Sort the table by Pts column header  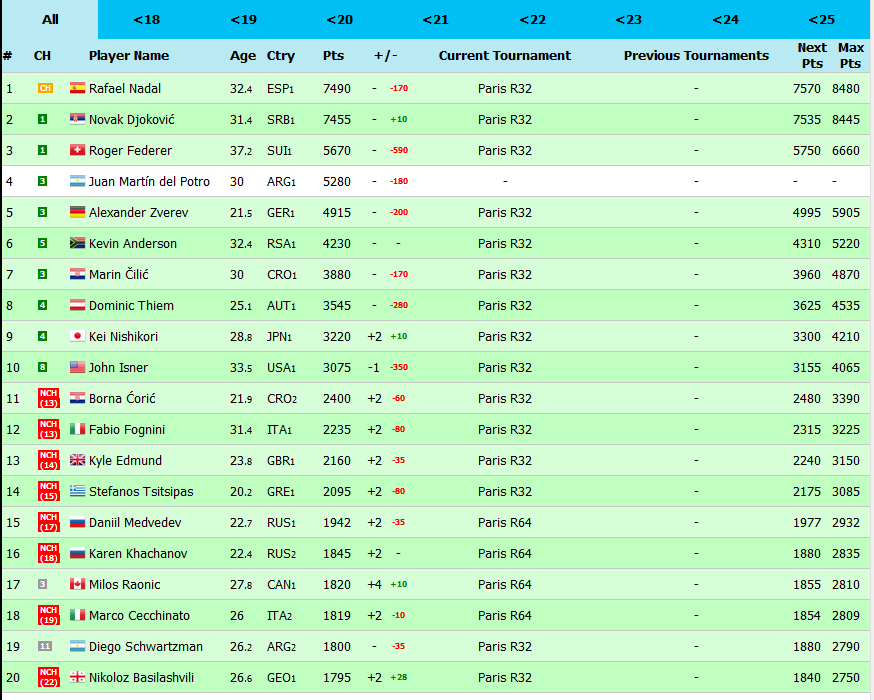(x=334, y=56)
